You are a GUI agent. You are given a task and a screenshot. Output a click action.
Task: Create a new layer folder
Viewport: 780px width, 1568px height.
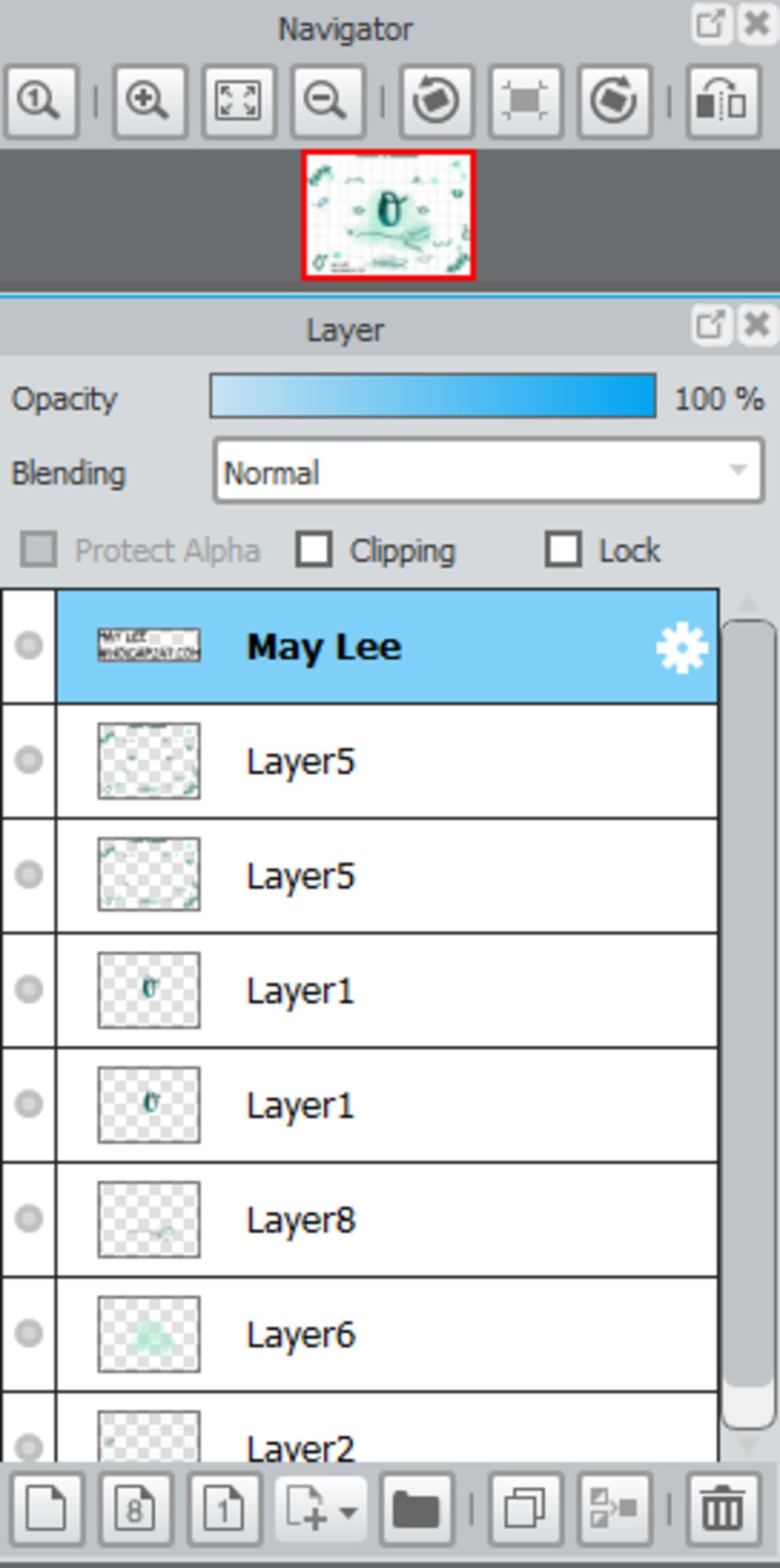point(416,1509)
